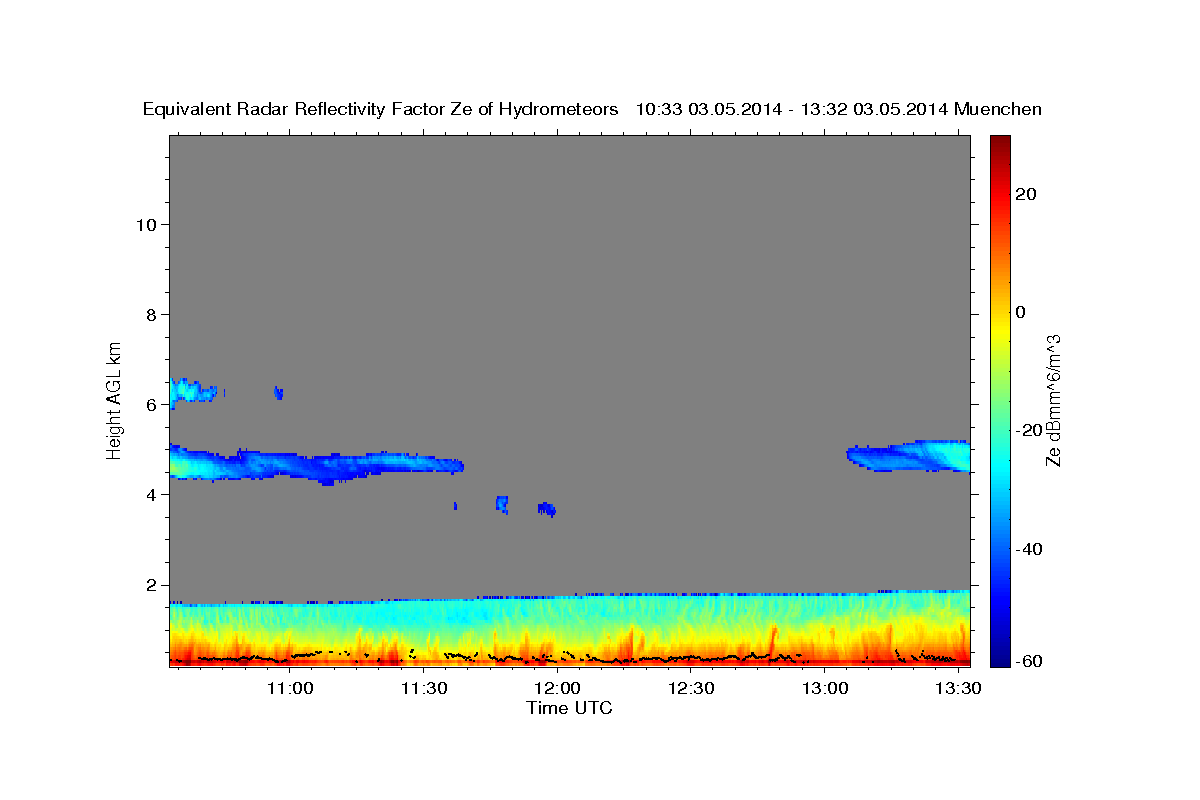Click the colorbar label -60
1200x800 pixels.
coord(1029,660)
